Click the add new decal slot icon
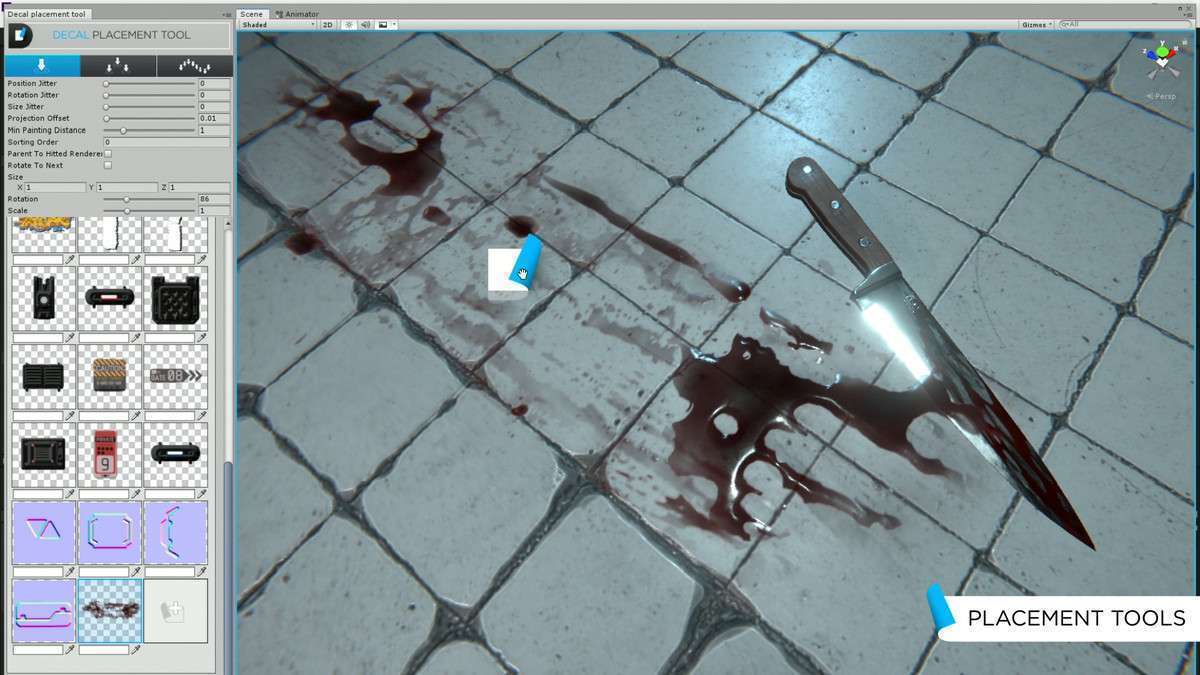The image size is (1200, 675). click(175, 611)
